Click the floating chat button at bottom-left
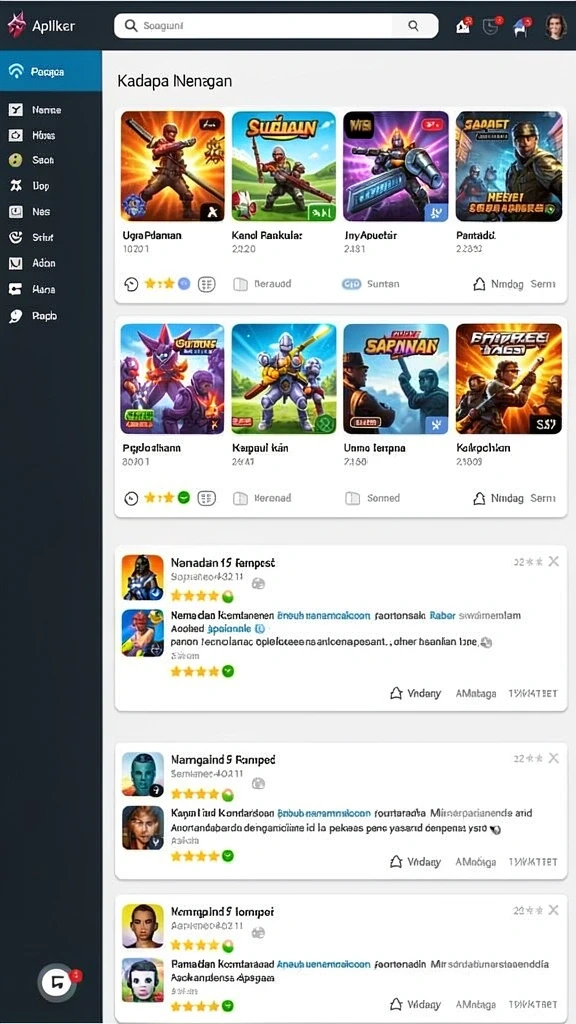 [x=57, y=982]
